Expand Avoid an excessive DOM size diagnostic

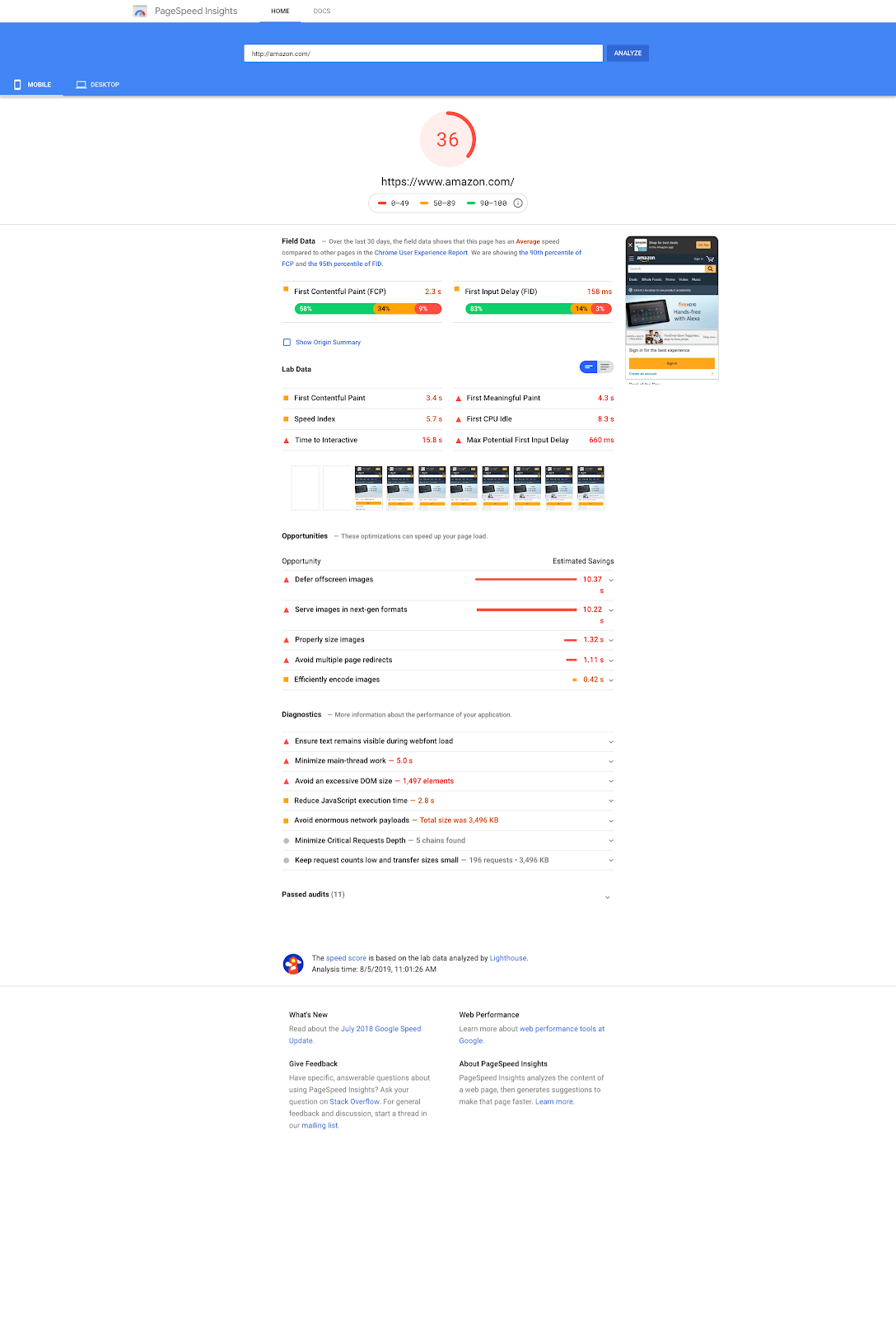coord(611,781)
